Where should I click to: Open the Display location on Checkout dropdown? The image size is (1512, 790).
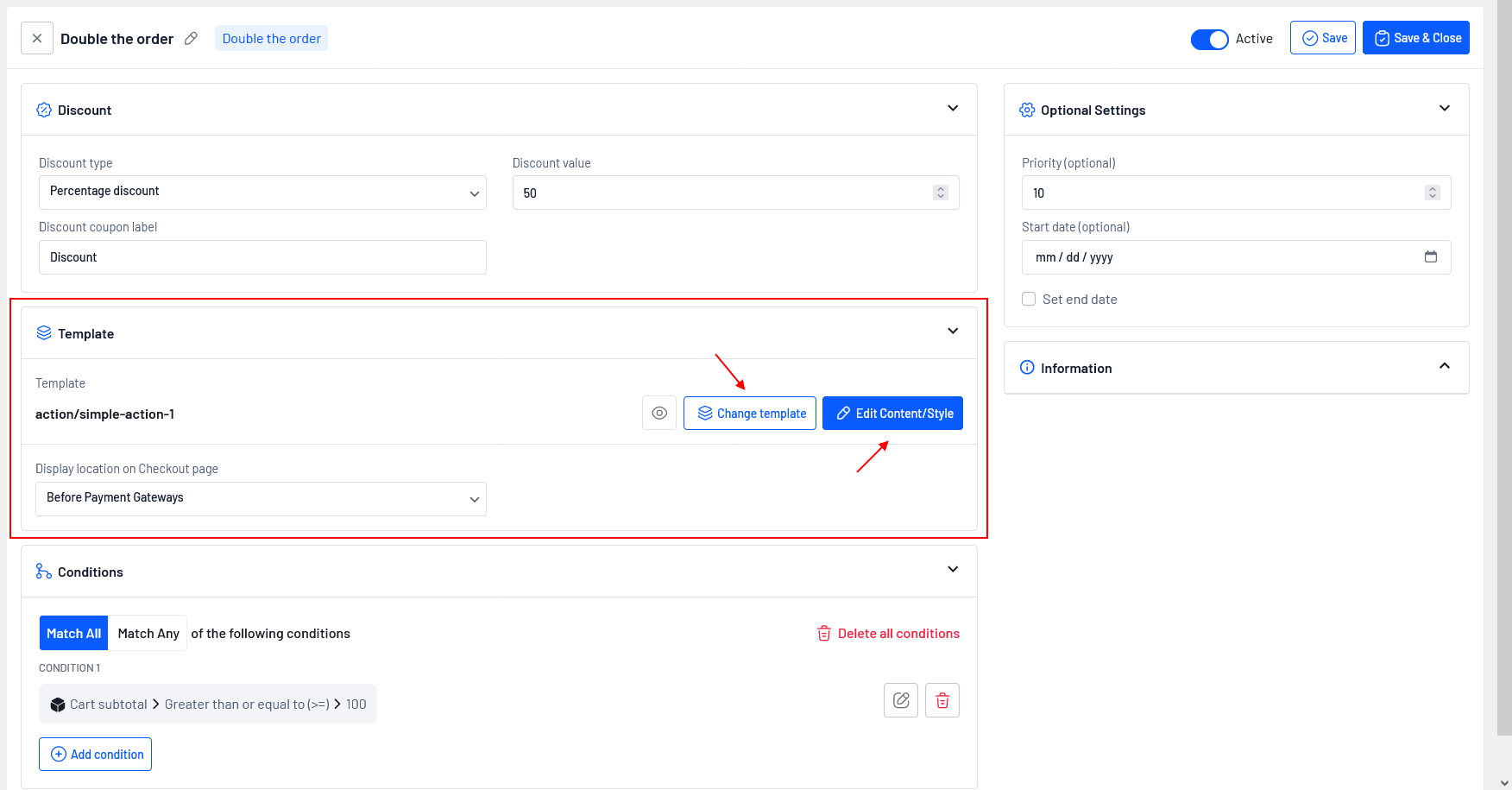261,498
